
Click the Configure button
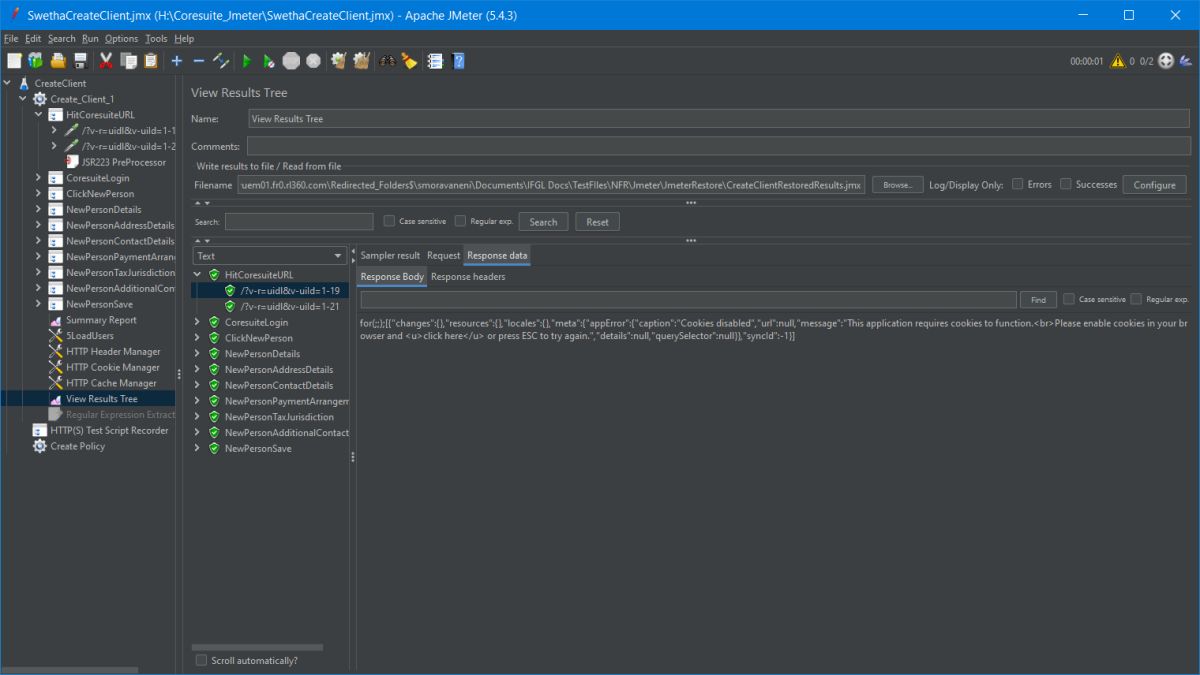click(1154, 185)
